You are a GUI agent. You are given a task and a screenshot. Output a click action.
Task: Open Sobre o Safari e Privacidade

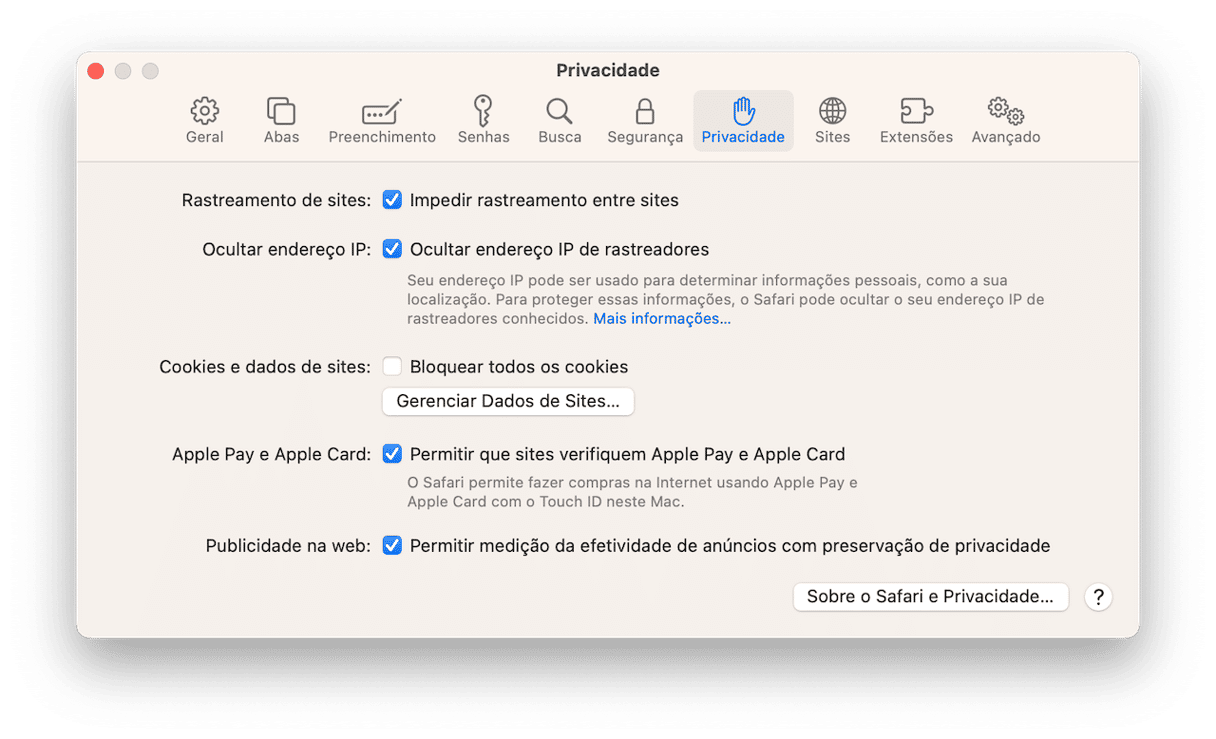click(x=930, y=597)
